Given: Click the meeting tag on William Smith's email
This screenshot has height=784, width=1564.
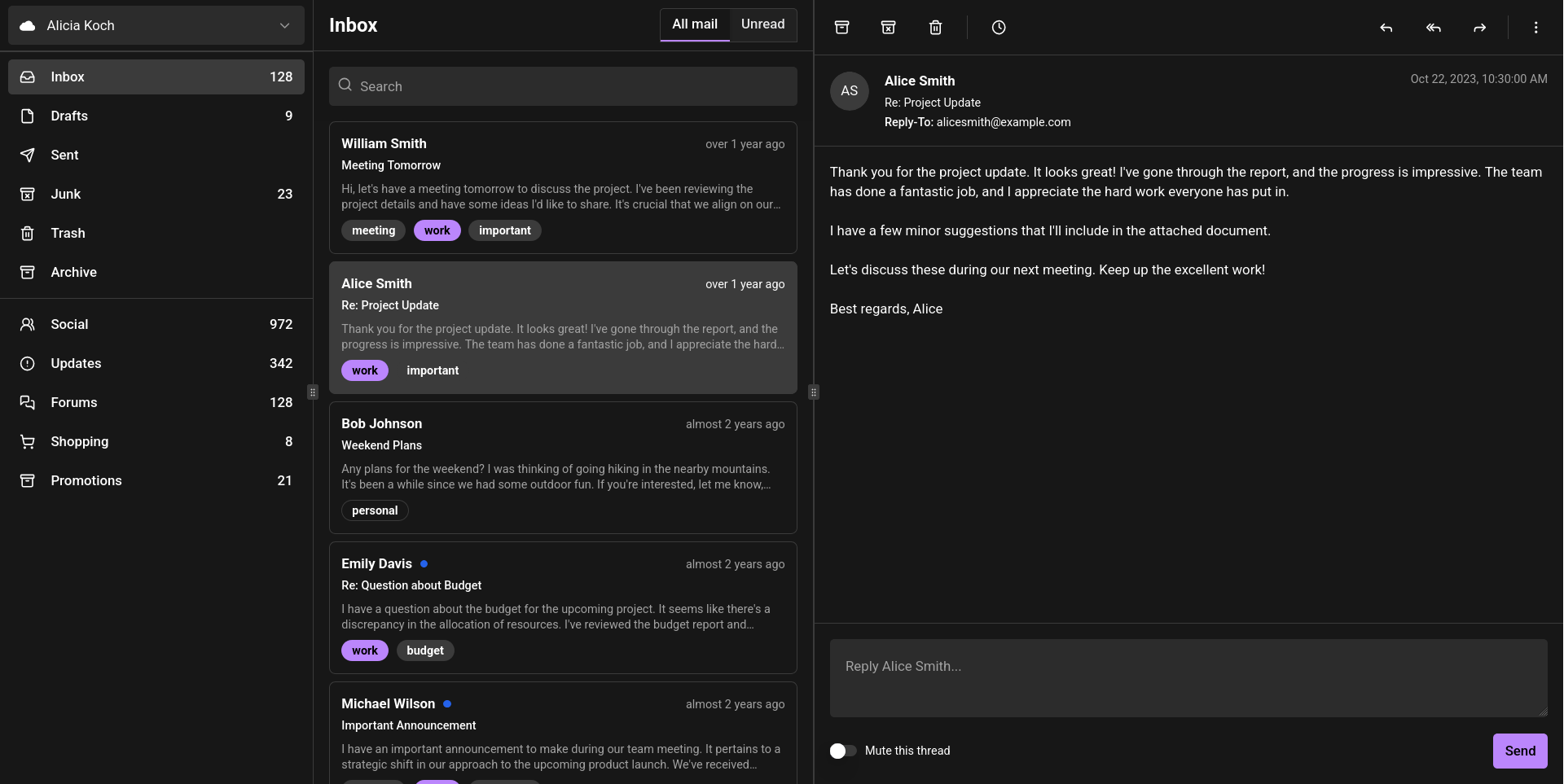Looking at the screenshot, I should [373, 230].
